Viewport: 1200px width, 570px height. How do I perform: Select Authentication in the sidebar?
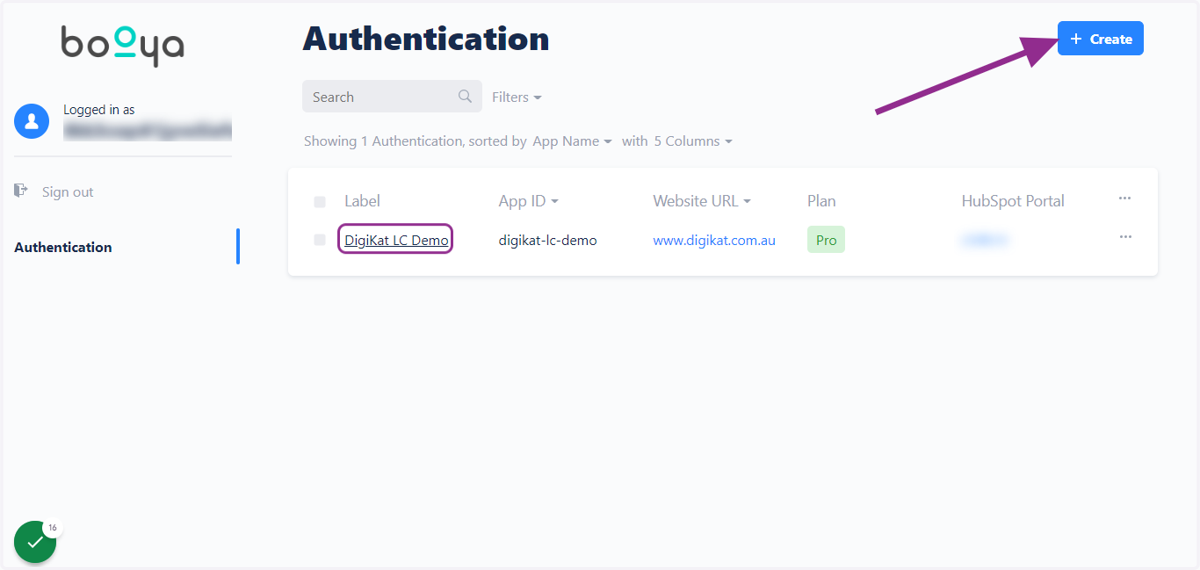click(x=63, y=247)
